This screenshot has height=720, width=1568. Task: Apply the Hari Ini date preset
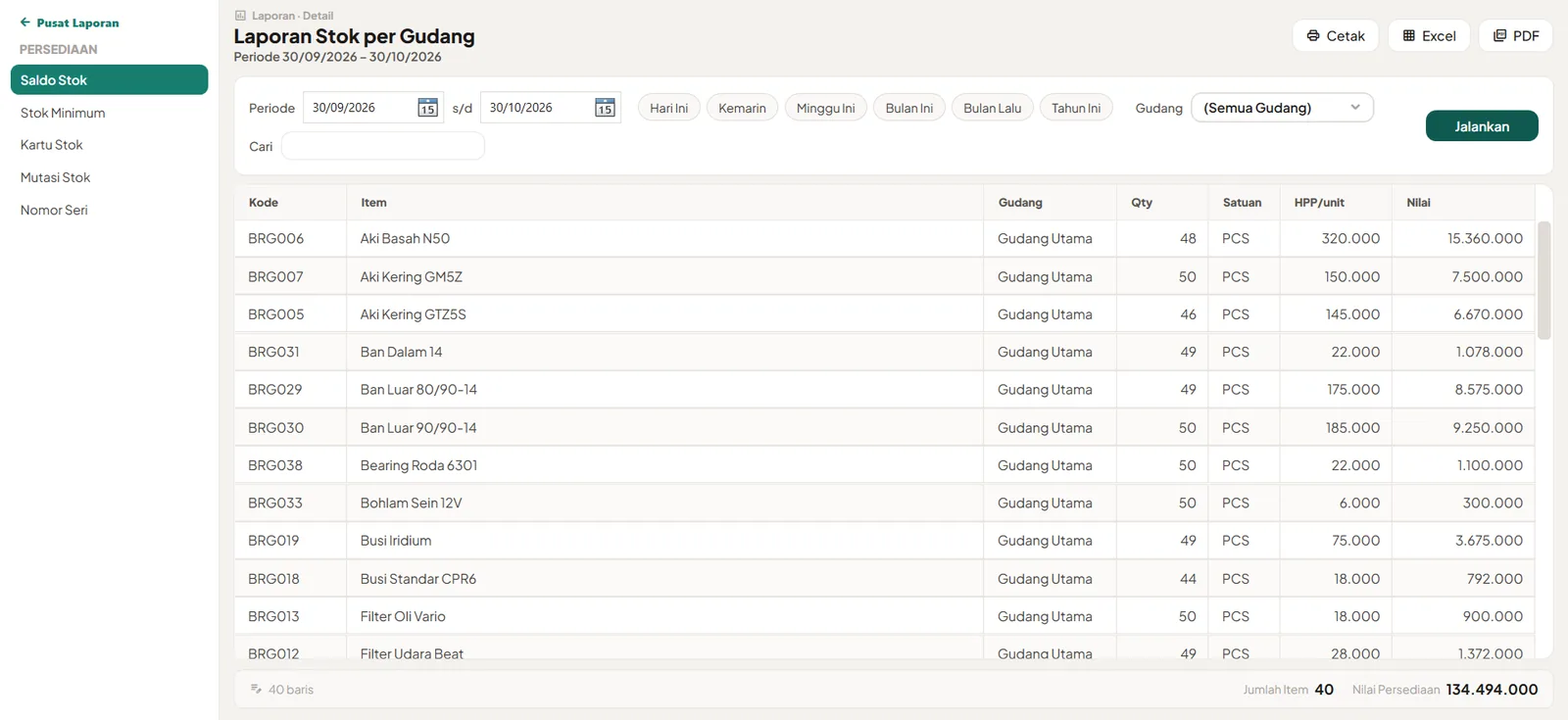(x=669, y=108)
